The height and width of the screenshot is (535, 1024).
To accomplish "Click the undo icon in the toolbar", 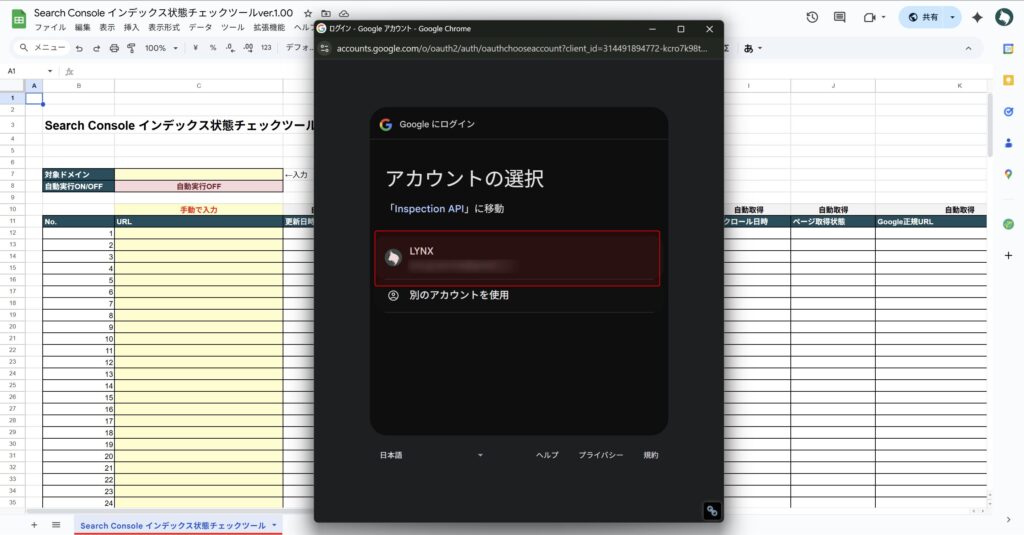I will tap(79, 48).
